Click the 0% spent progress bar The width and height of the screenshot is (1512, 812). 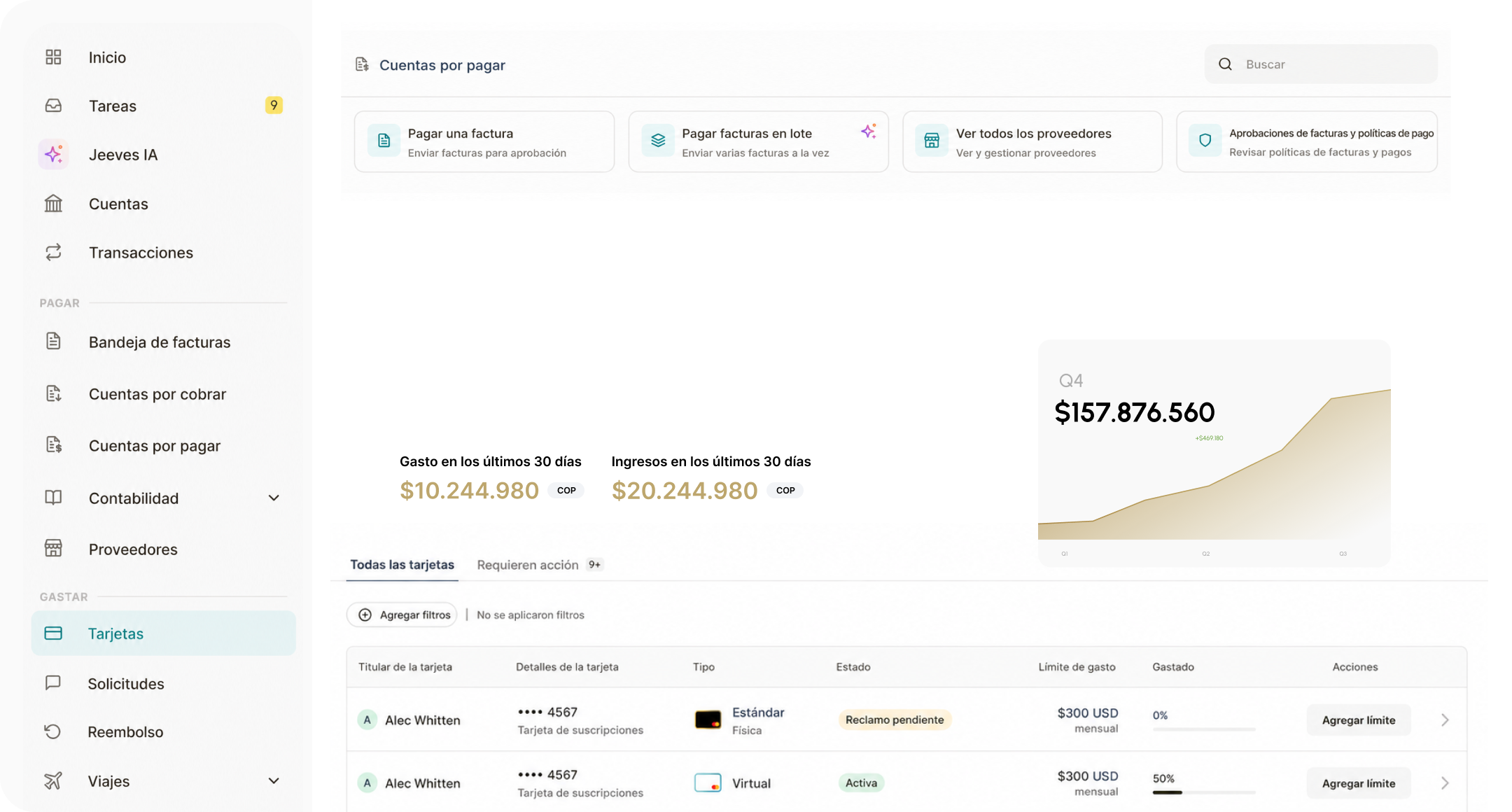(x=1204, y=729)
